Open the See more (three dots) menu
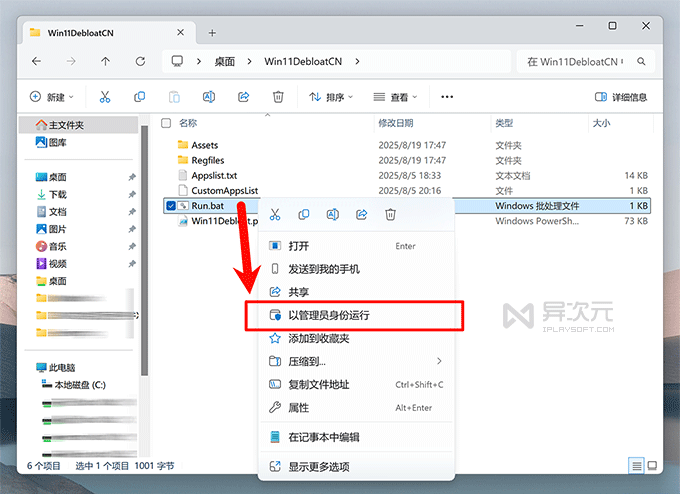The width and height of the screenshot is (680, 494). 447,97
